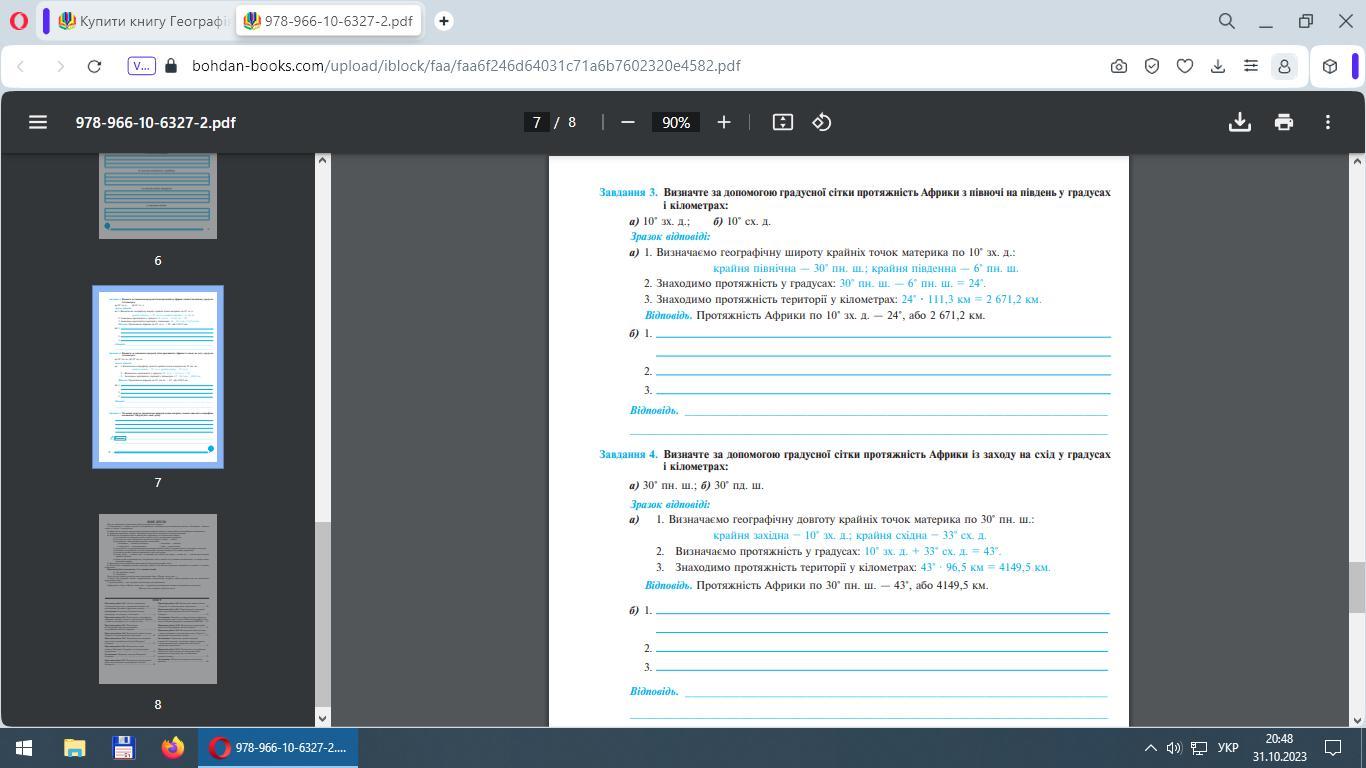The width and height of the screenshot is (1366, 768).
Task: Click the bohdan-books.com URL address field
Action: pyautogui.click(x=466, y=66)
